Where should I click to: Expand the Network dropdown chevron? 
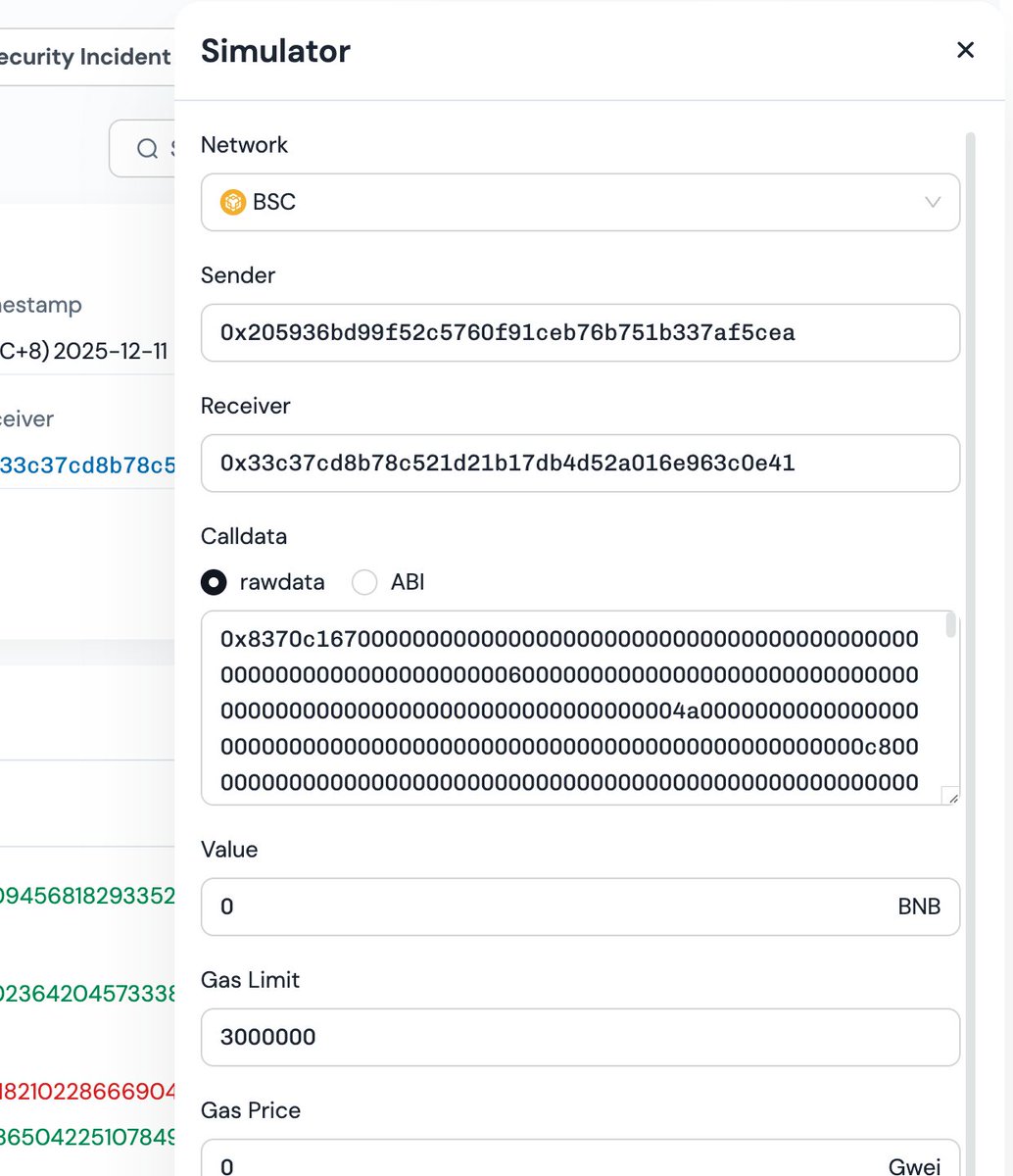tap(932, 202)
